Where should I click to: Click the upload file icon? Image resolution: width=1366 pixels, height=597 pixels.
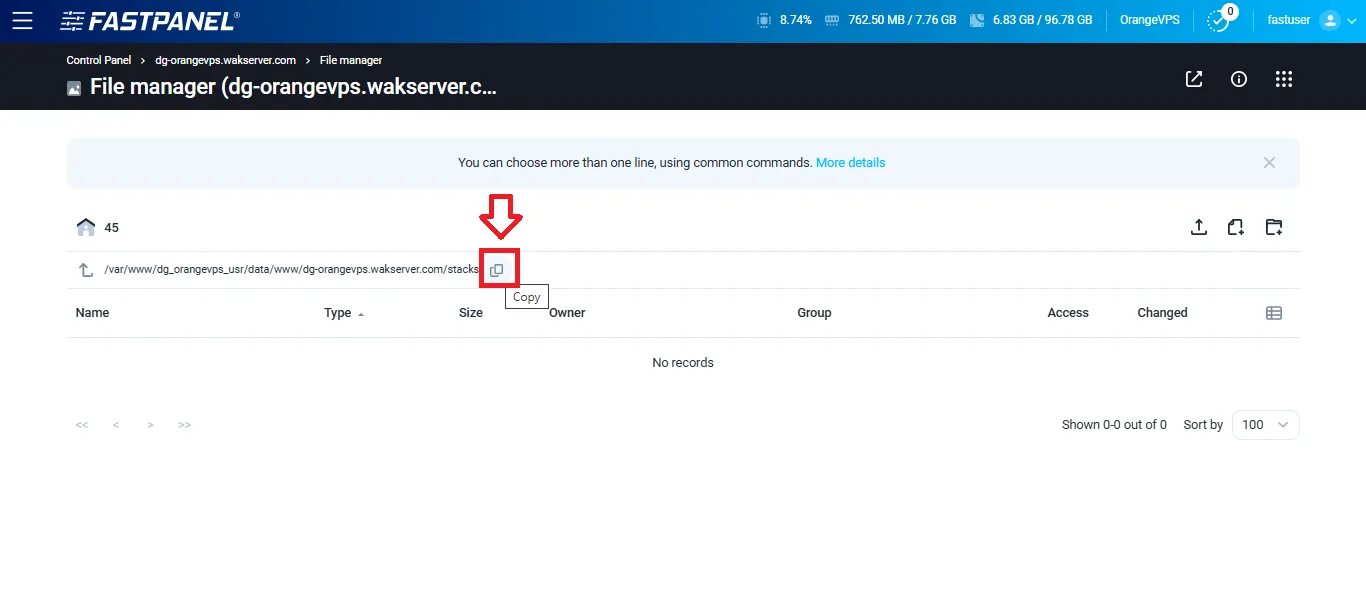[x=1198, y=227]
